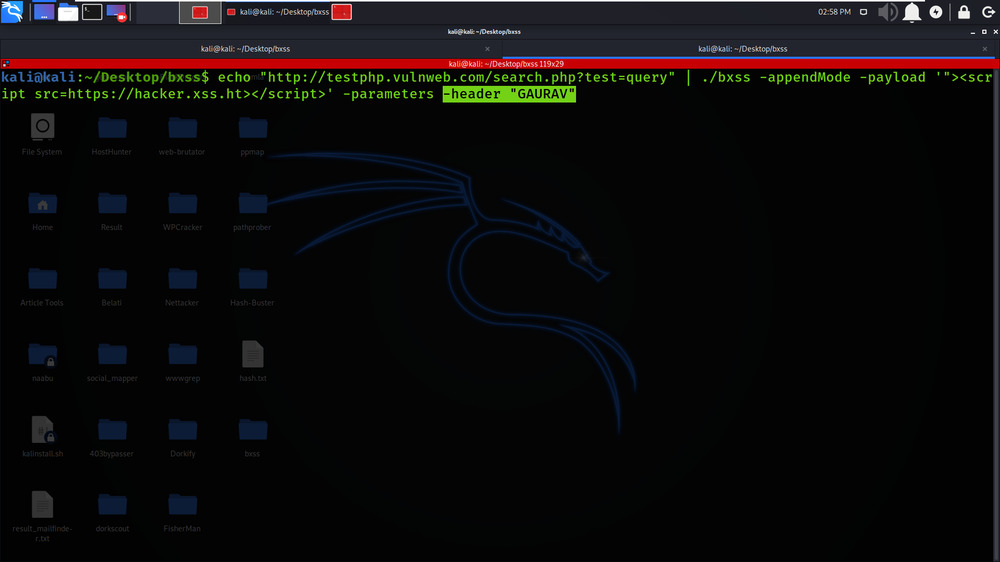Select the result_mailfinder.txt file

[42, 515]
